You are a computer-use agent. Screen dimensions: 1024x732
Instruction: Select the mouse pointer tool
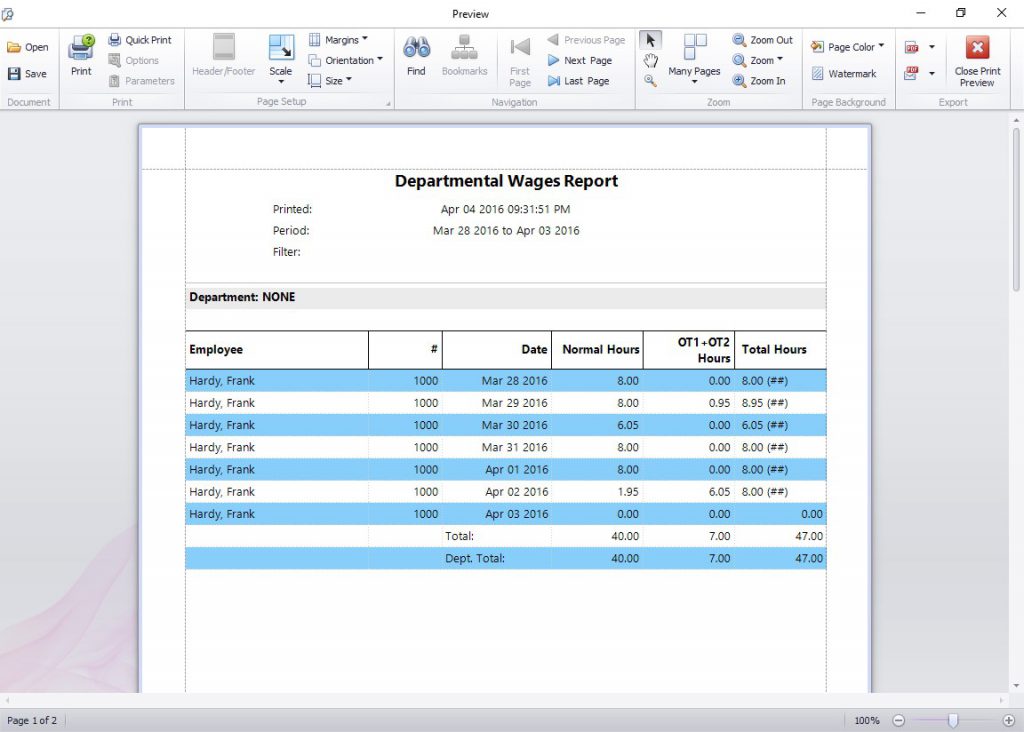click(x=650, y=40)
